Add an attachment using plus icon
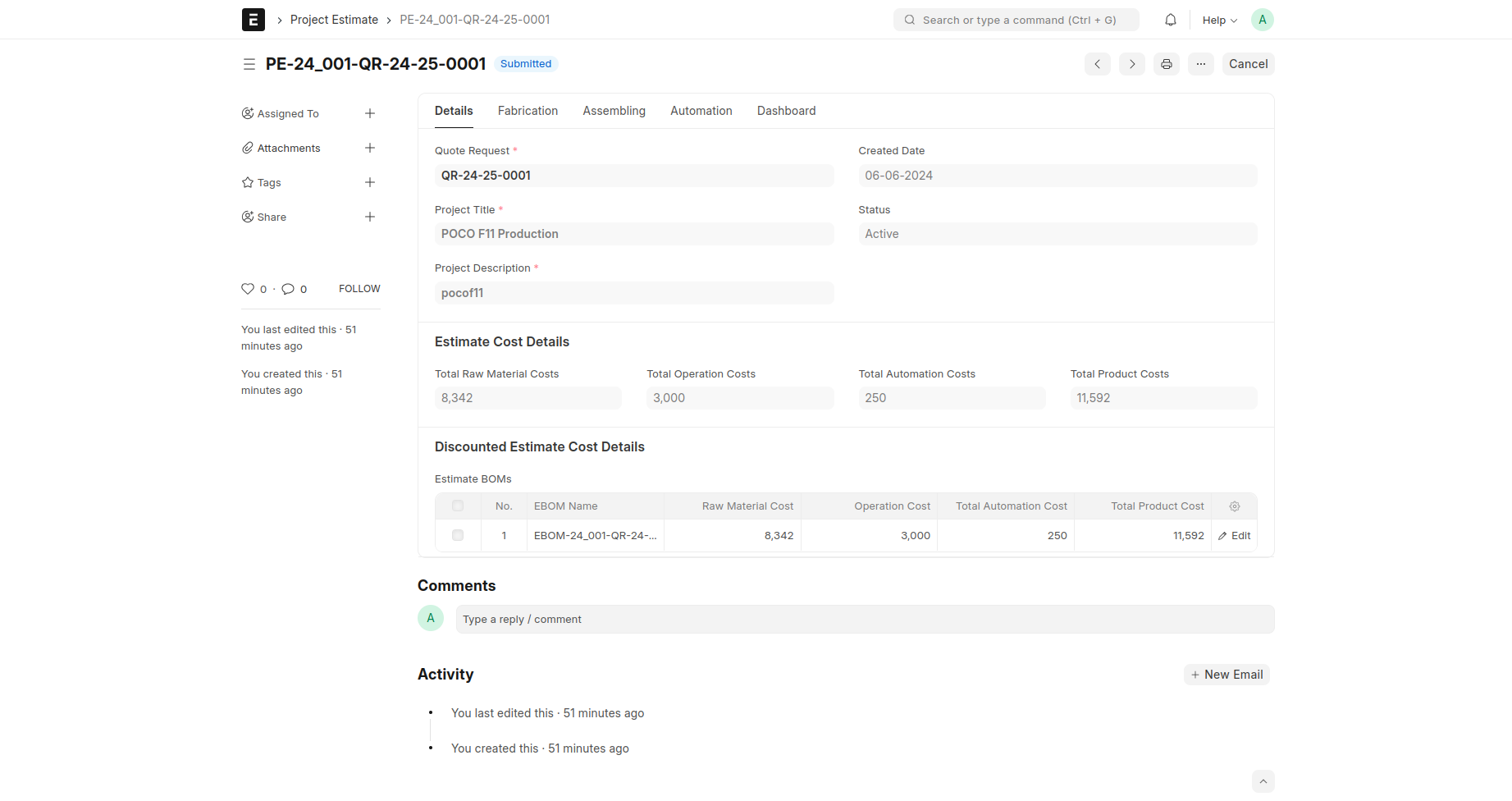Screen dimensions: 1512x801 [x=370, y=148]
